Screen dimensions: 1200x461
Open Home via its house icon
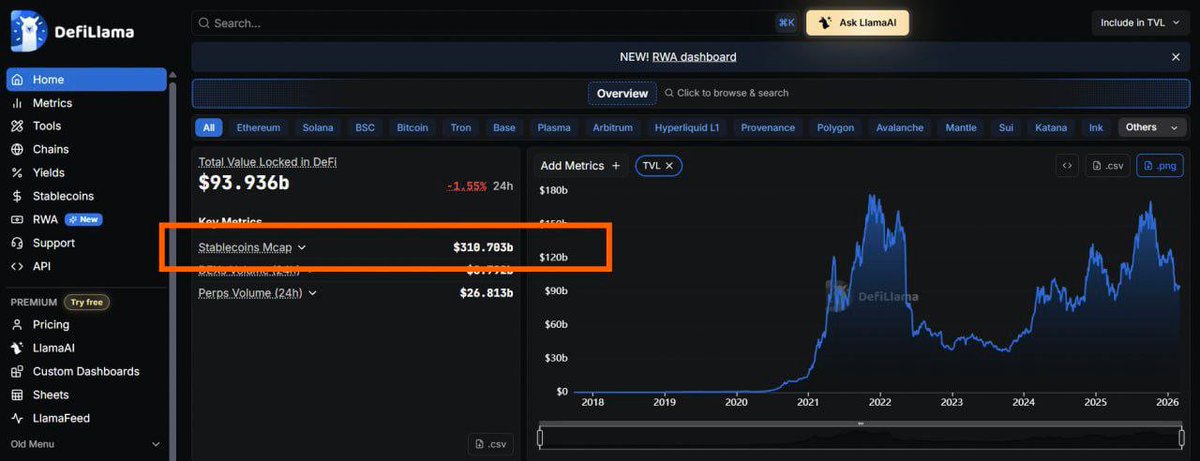point(17,80)
